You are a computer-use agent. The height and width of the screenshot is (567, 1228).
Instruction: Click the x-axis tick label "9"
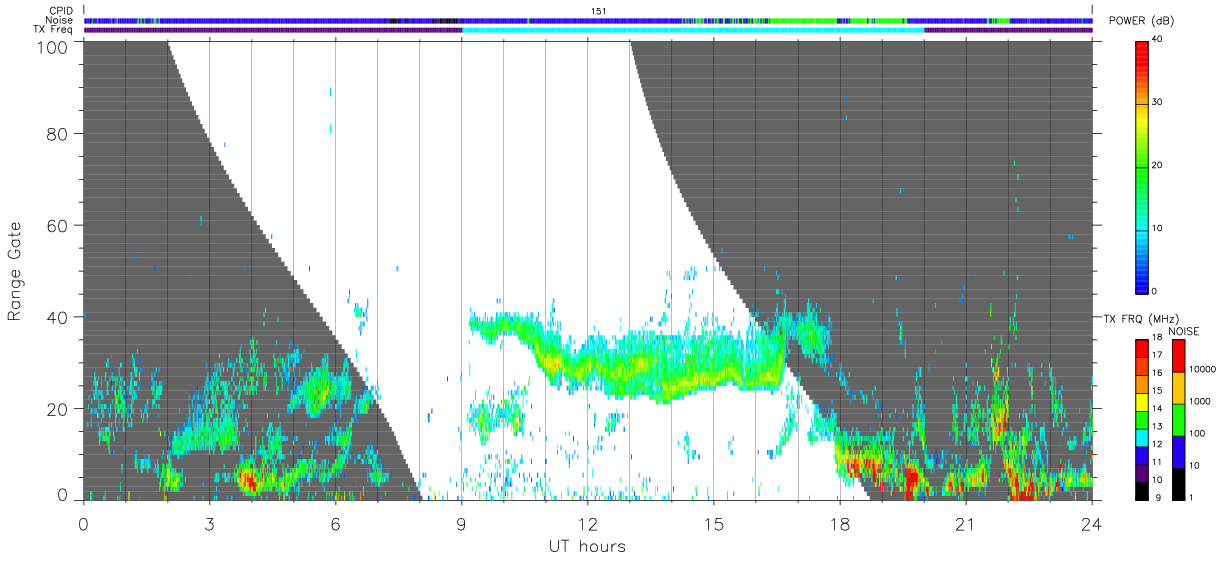click(x=461, y=523)
